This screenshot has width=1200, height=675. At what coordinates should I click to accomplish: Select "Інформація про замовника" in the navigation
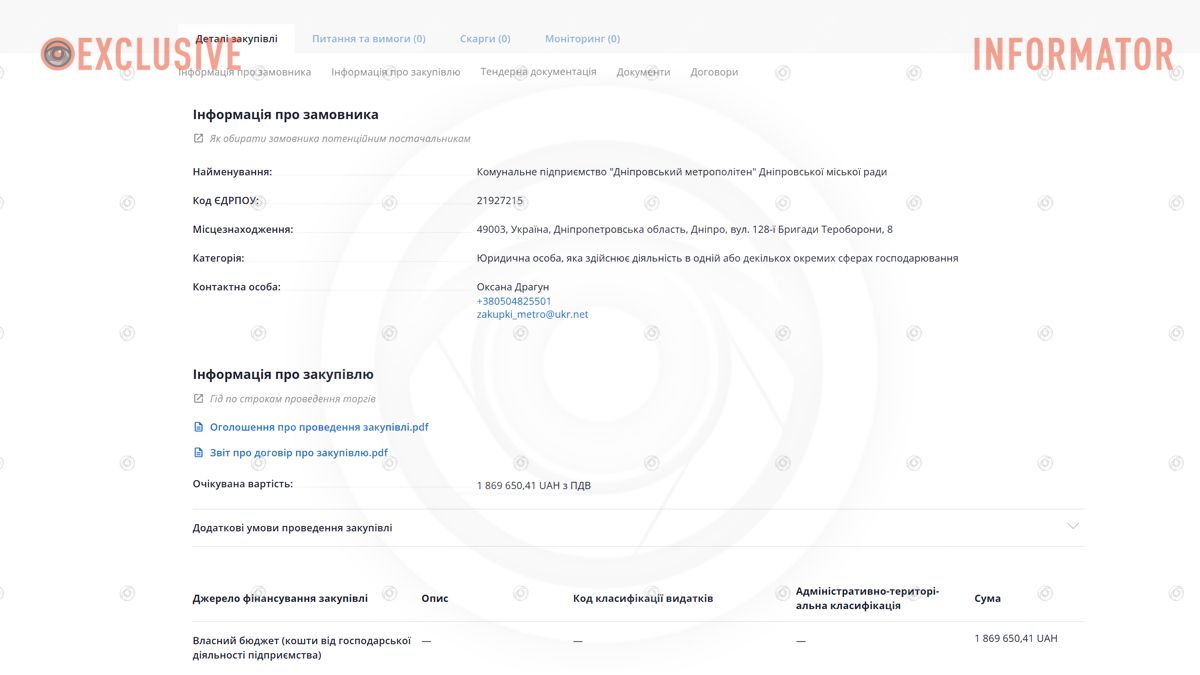click(x=244, y=71)
